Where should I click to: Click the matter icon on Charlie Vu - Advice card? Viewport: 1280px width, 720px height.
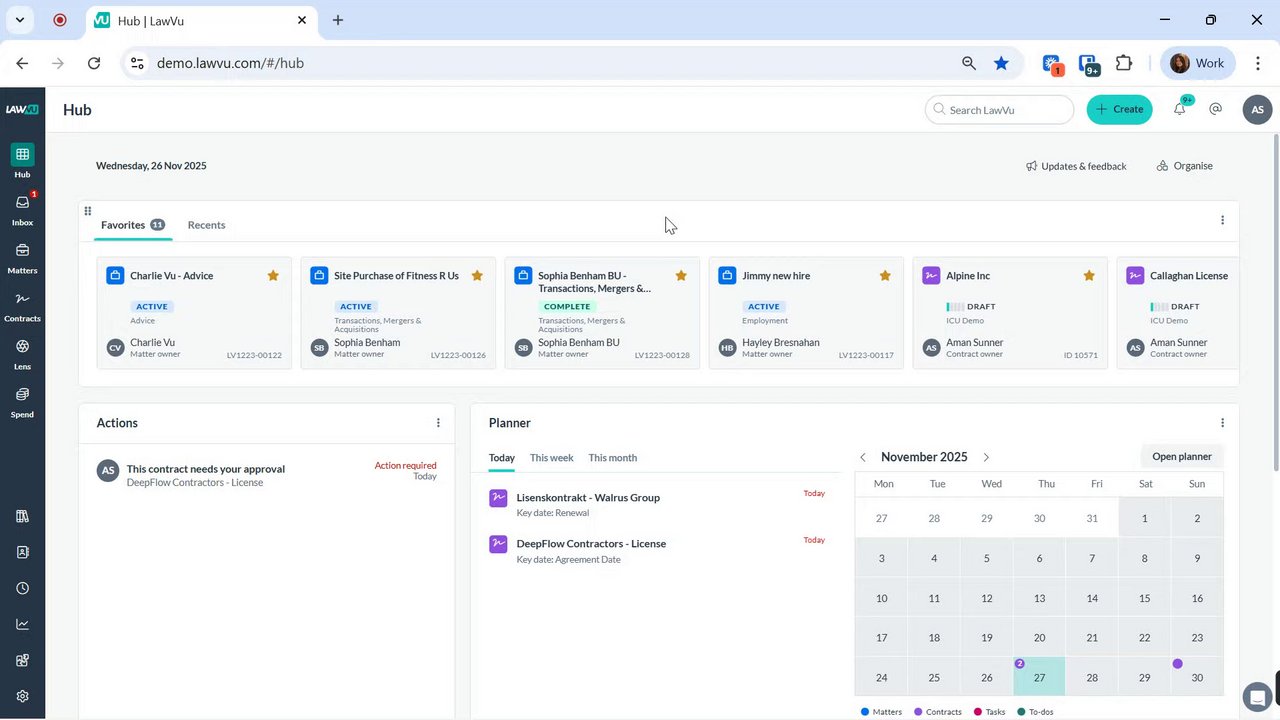(115, 275)
